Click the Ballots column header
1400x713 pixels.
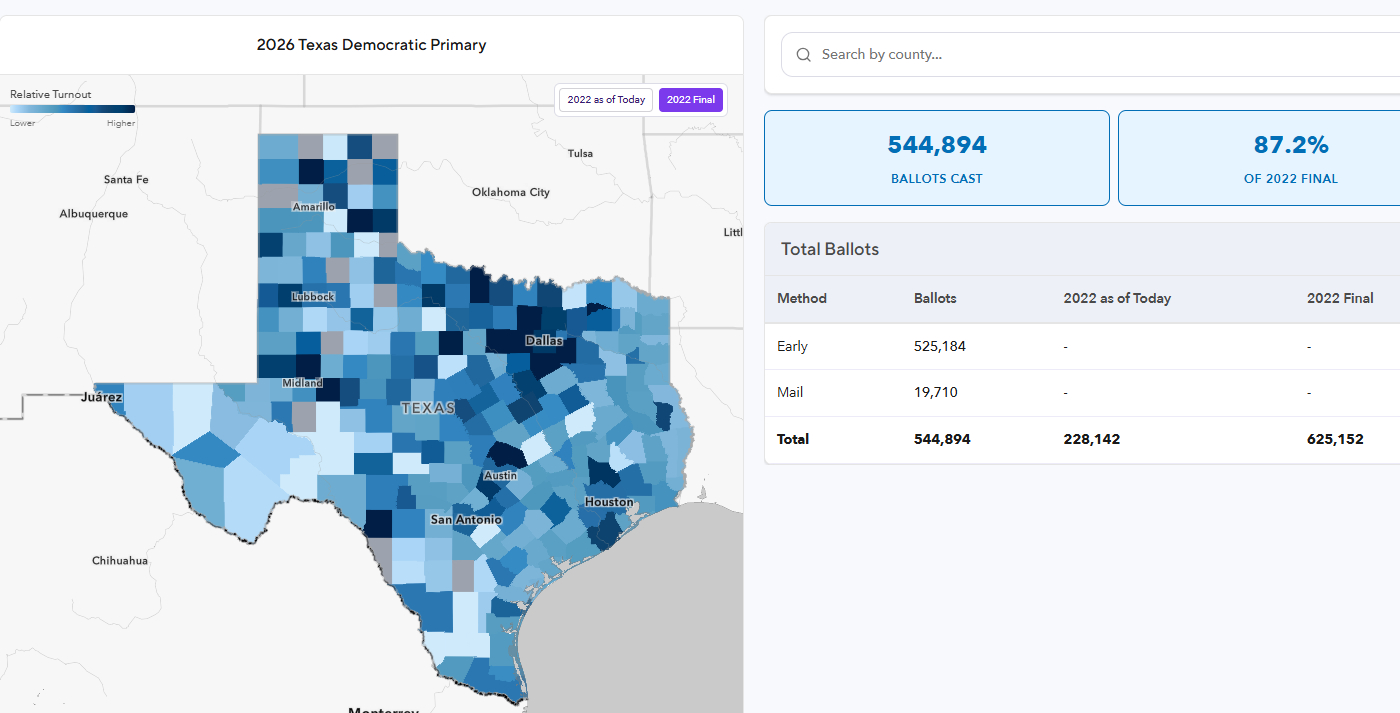935,298
